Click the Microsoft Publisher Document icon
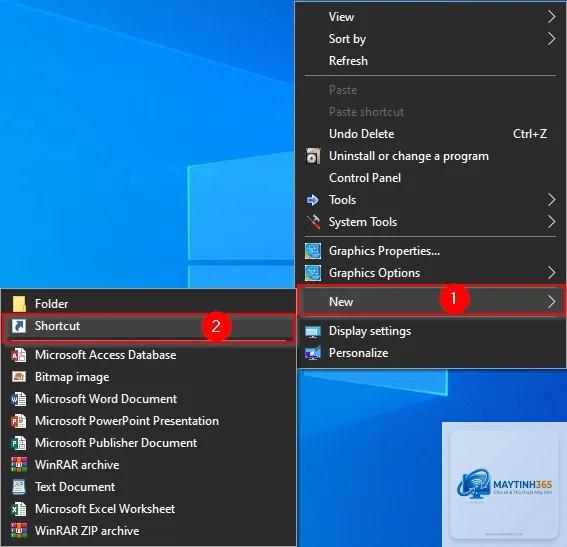This screenshot has height=547, width=567. point(19,443)
